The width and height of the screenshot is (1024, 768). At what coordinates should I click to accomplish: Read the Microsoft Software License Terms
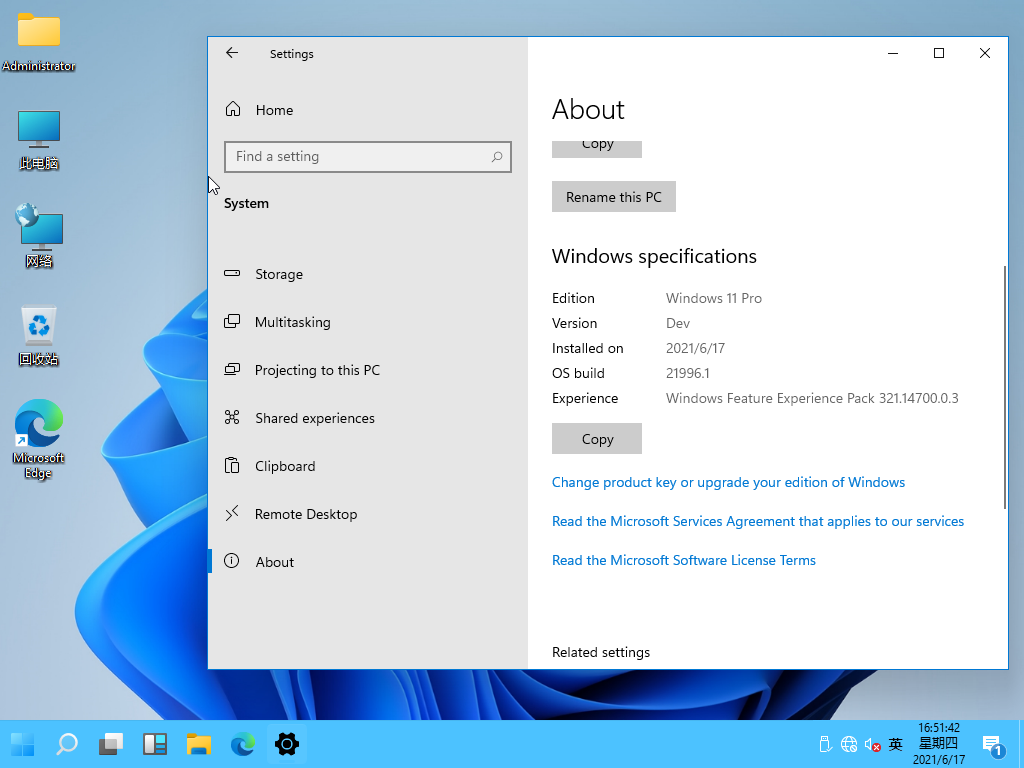pyautogui.click(x=684, y=560)
